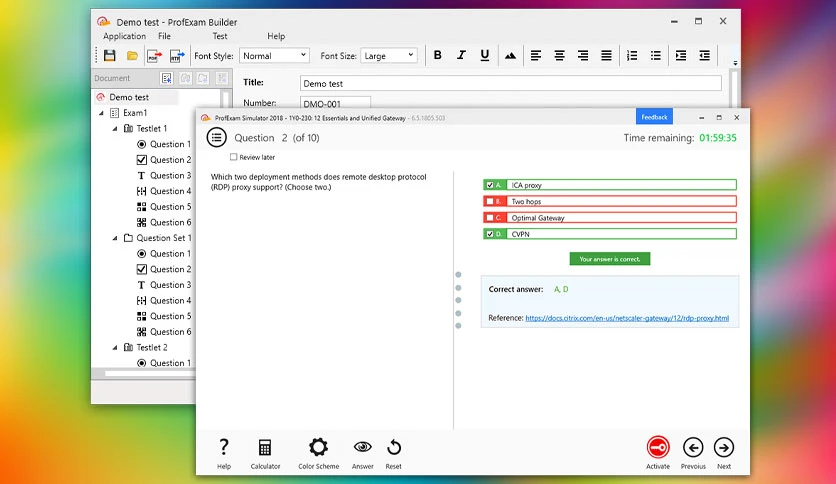
Task: Open the Font Size dropdown
Action: [389, 55]
